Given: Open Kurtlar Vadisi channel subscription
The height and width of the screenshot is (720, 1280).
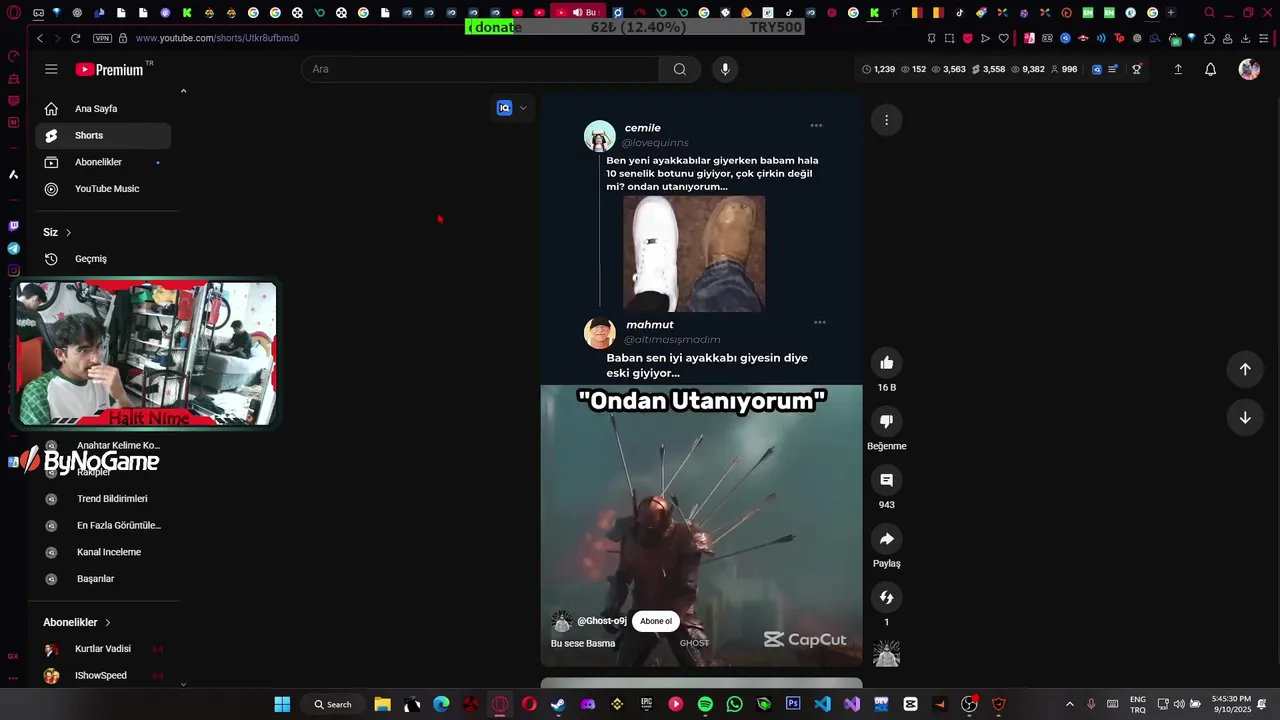Looking at the screenshot, I should (x=103, y=649).
